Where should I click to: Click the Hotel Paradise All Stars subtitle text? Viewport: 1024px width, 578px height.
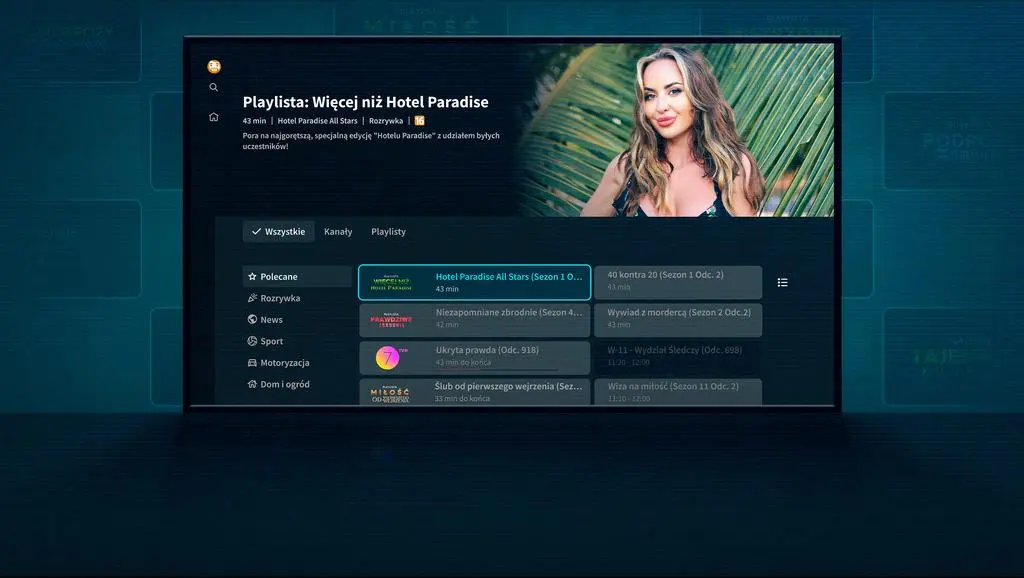317,121
